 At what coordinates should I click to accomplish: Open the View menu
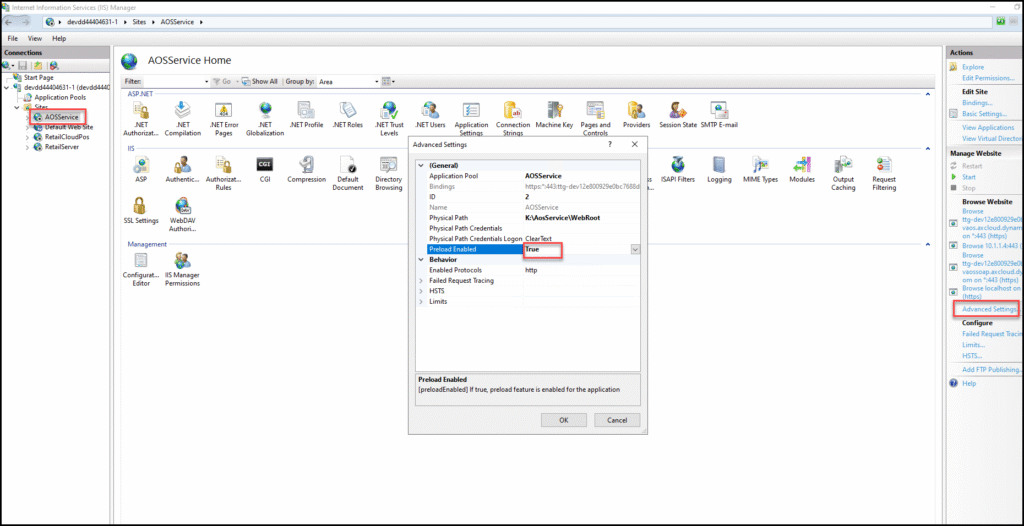(35, 39)
